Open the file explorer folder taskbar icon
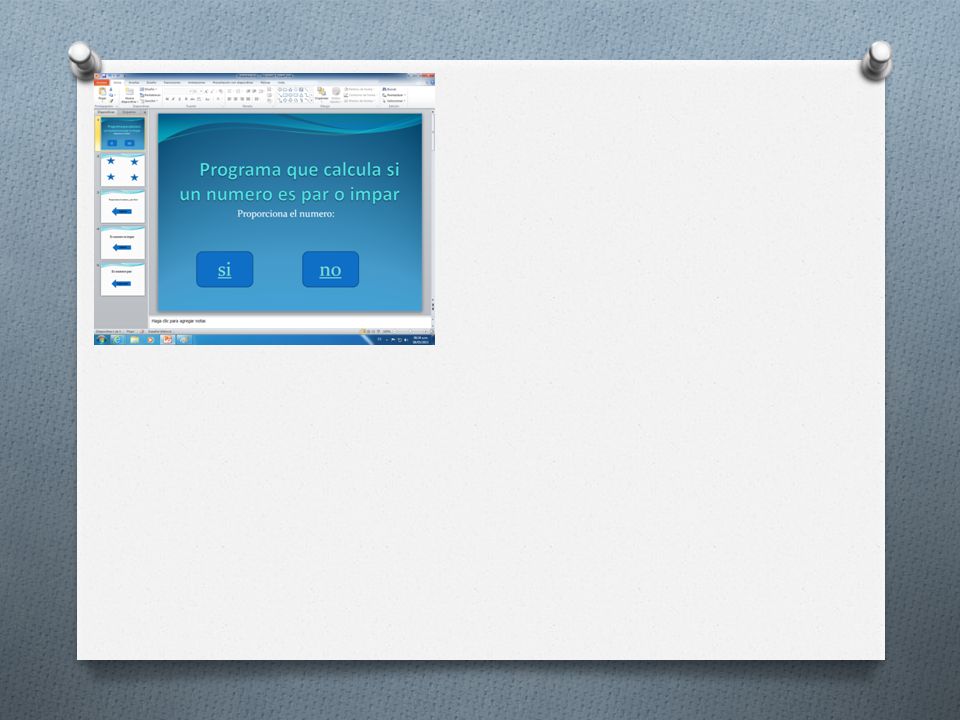 (x=134, y=340)
